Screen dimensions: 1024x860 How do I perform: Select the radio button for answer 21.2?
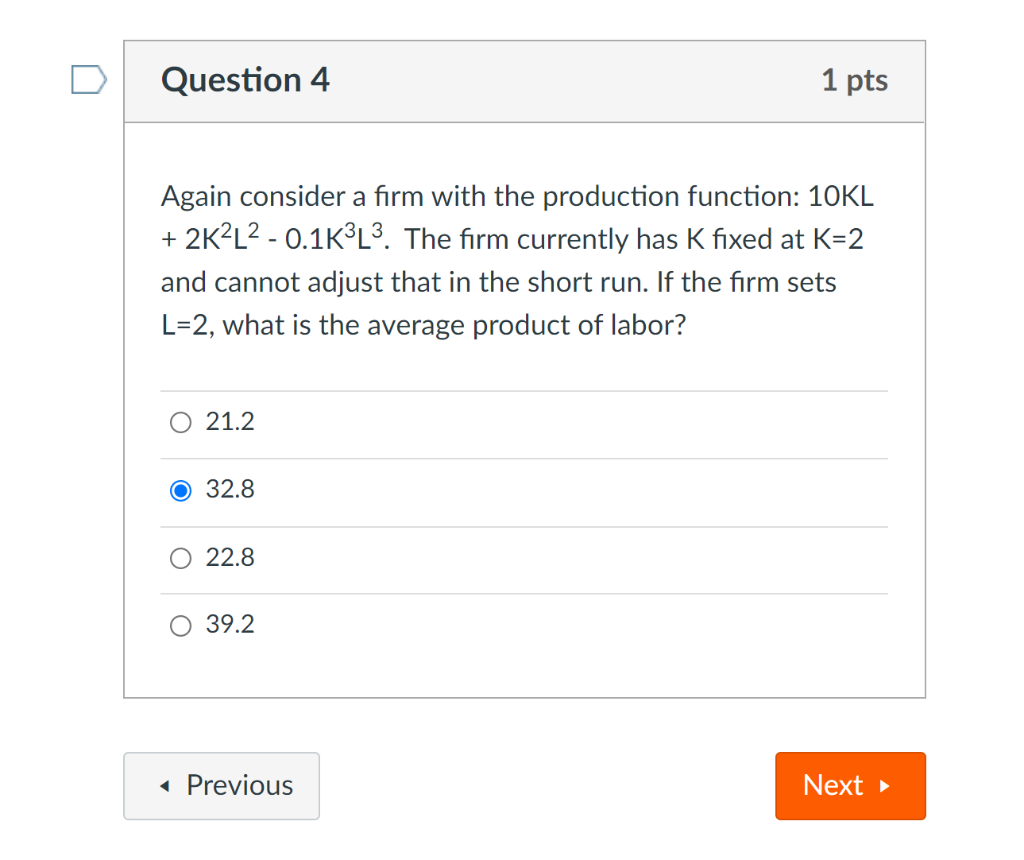180,422
